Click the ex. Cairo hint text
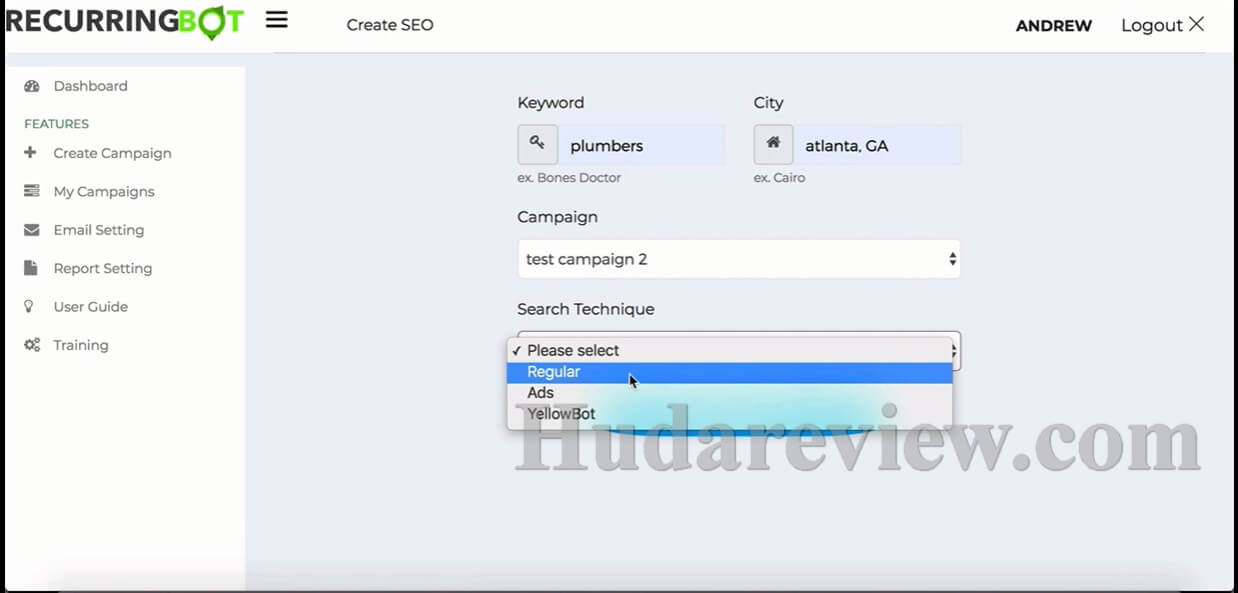 click(779, 178)
